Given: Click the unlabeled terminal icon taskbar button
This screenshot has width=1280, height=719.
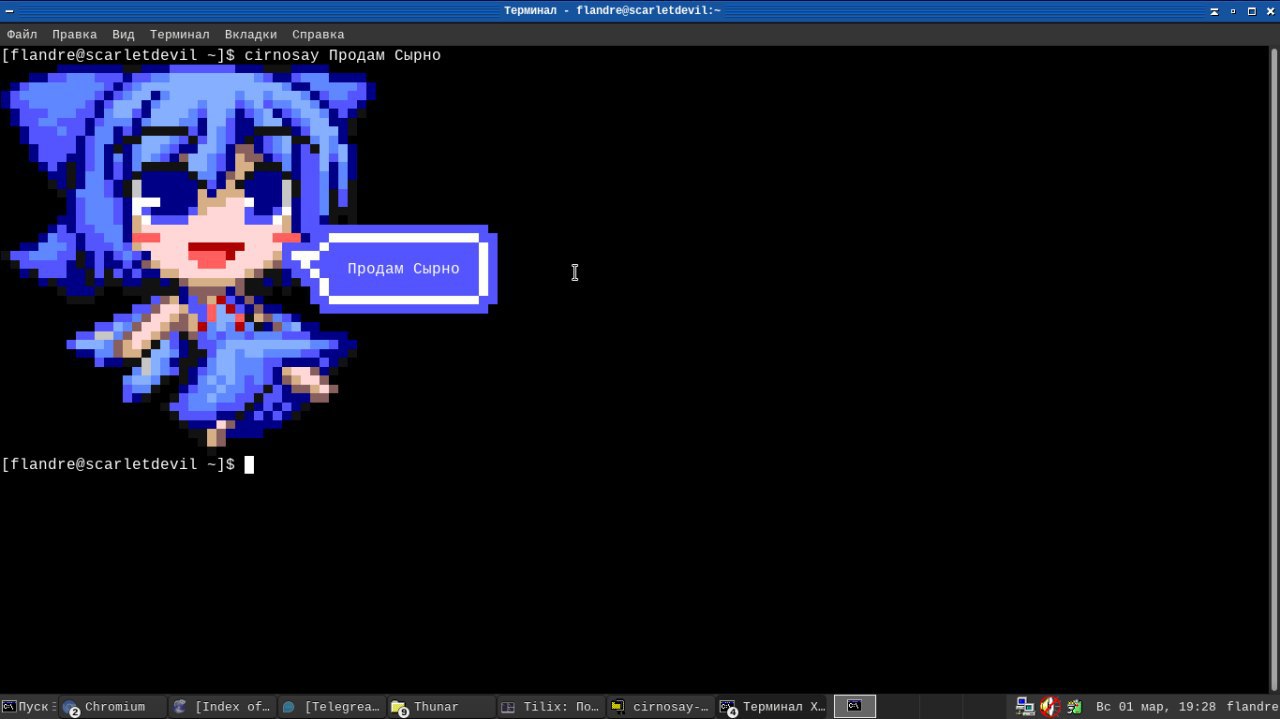Looking at the screenshot, I should (x=855, y=707).
